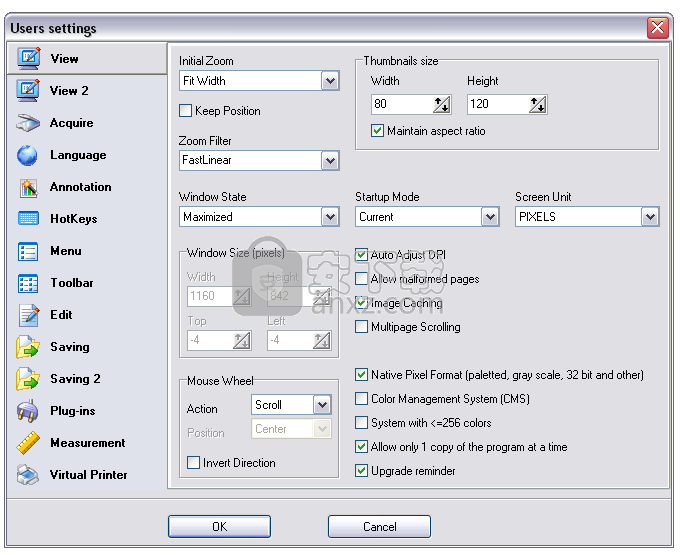Click the thumbnail Height spinner arrows
The height and width of the screenshot is (555, 680).
click(x=538, y=104)
